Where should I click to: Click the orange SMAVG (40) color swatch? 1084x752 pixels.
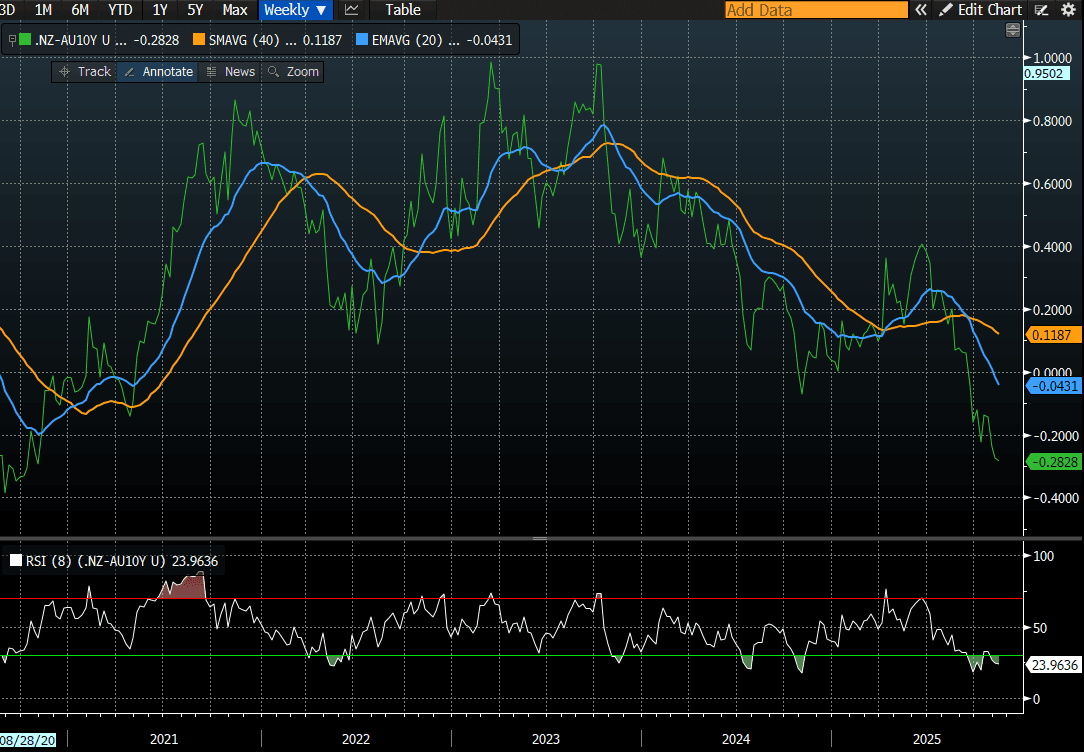click(x=199, y=41)
